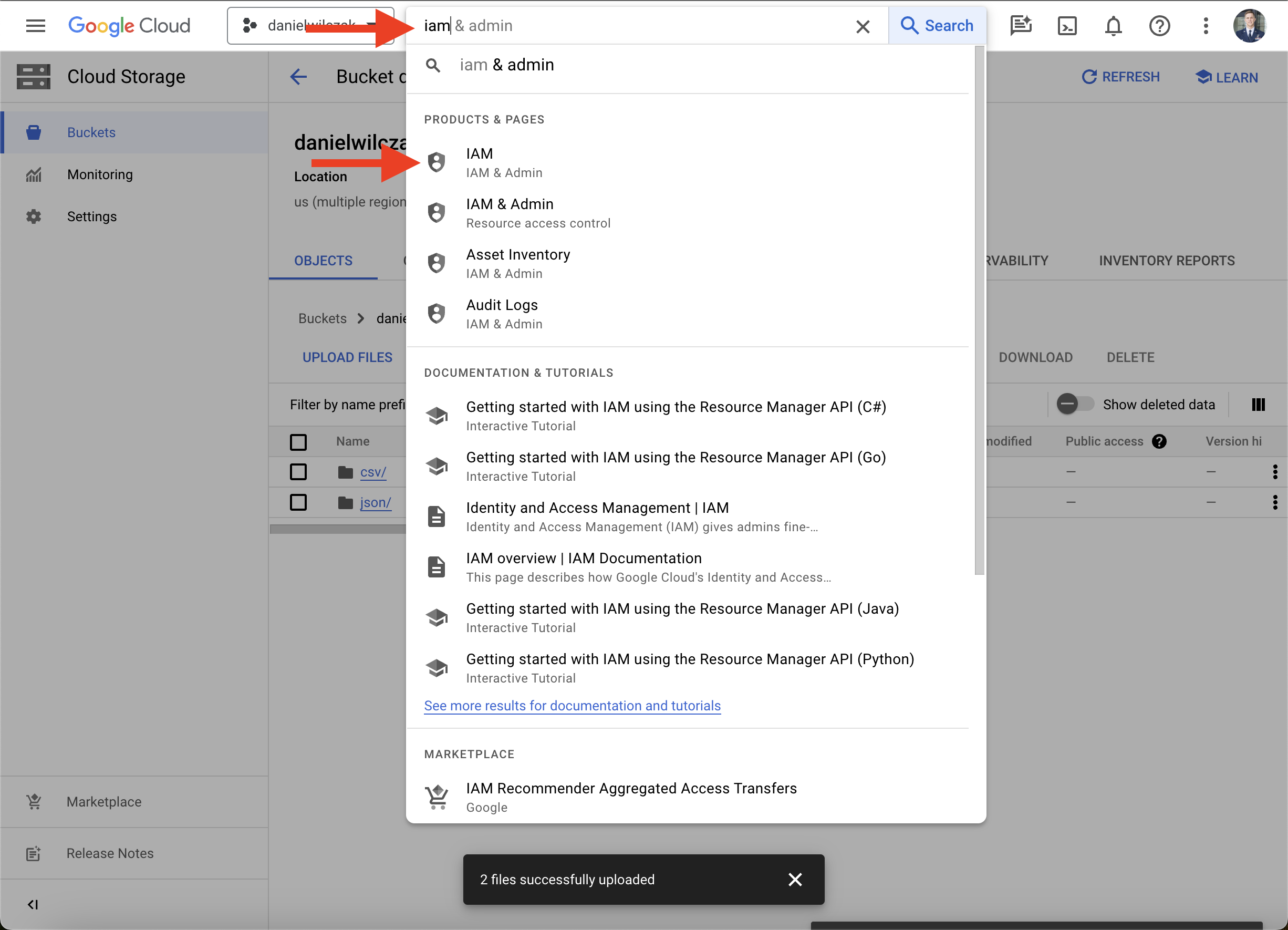Open the IAM tutorial for Python
1288x930 pixels.
pos(687,668)
